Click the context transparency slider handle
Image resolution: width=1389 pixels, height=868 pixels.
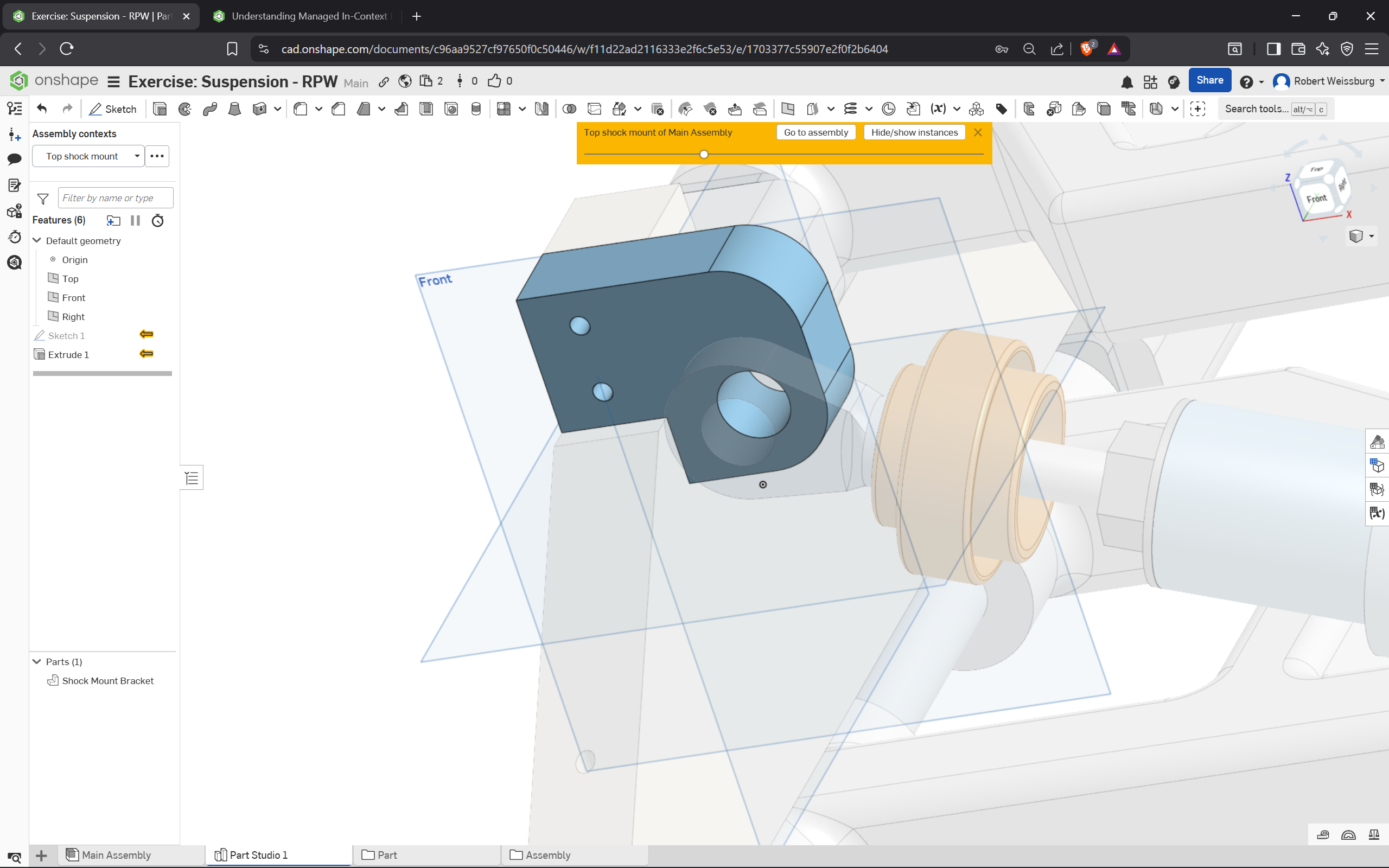704,155
